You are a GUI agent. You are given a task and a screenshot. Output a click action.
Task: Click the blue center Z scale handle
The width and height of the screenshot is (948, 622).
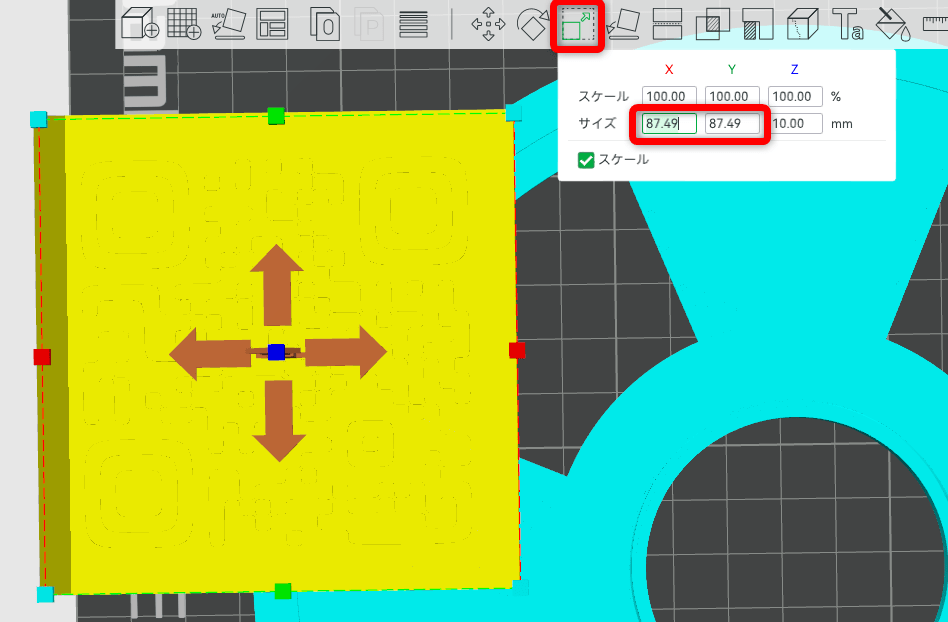click(x=276, y=352)
